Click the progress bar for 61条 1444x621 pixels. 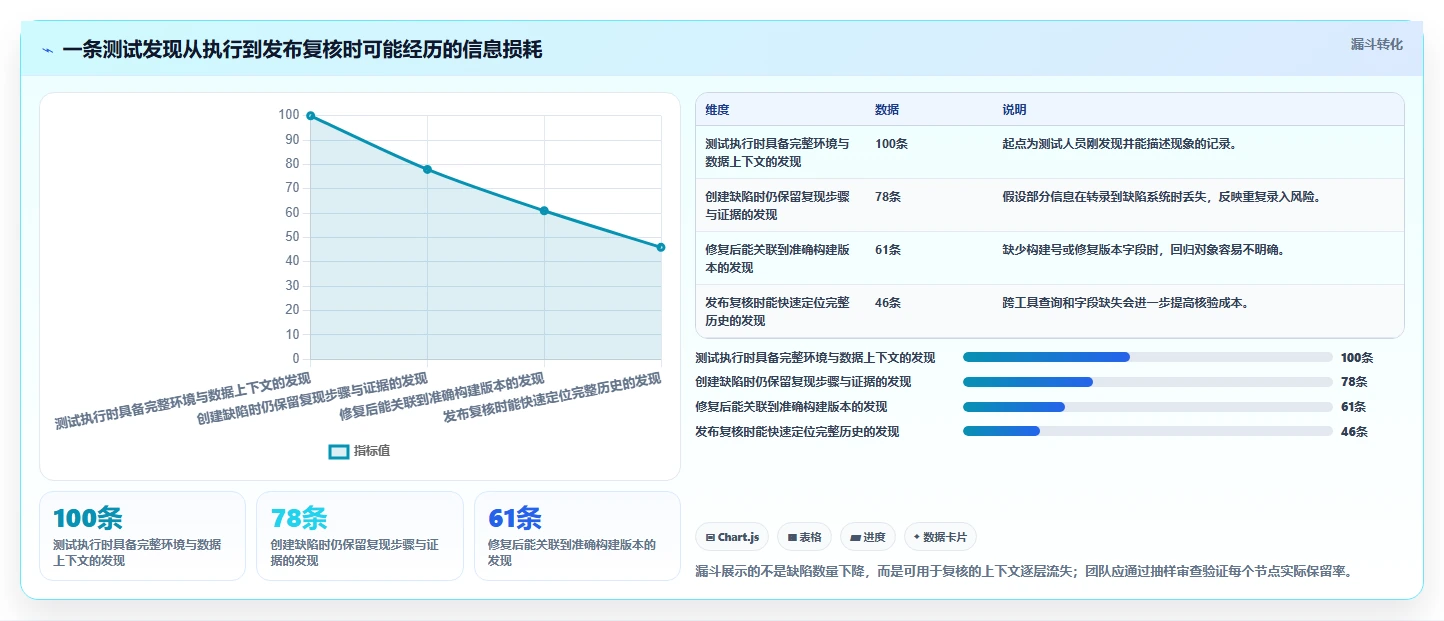point(1148,407)
